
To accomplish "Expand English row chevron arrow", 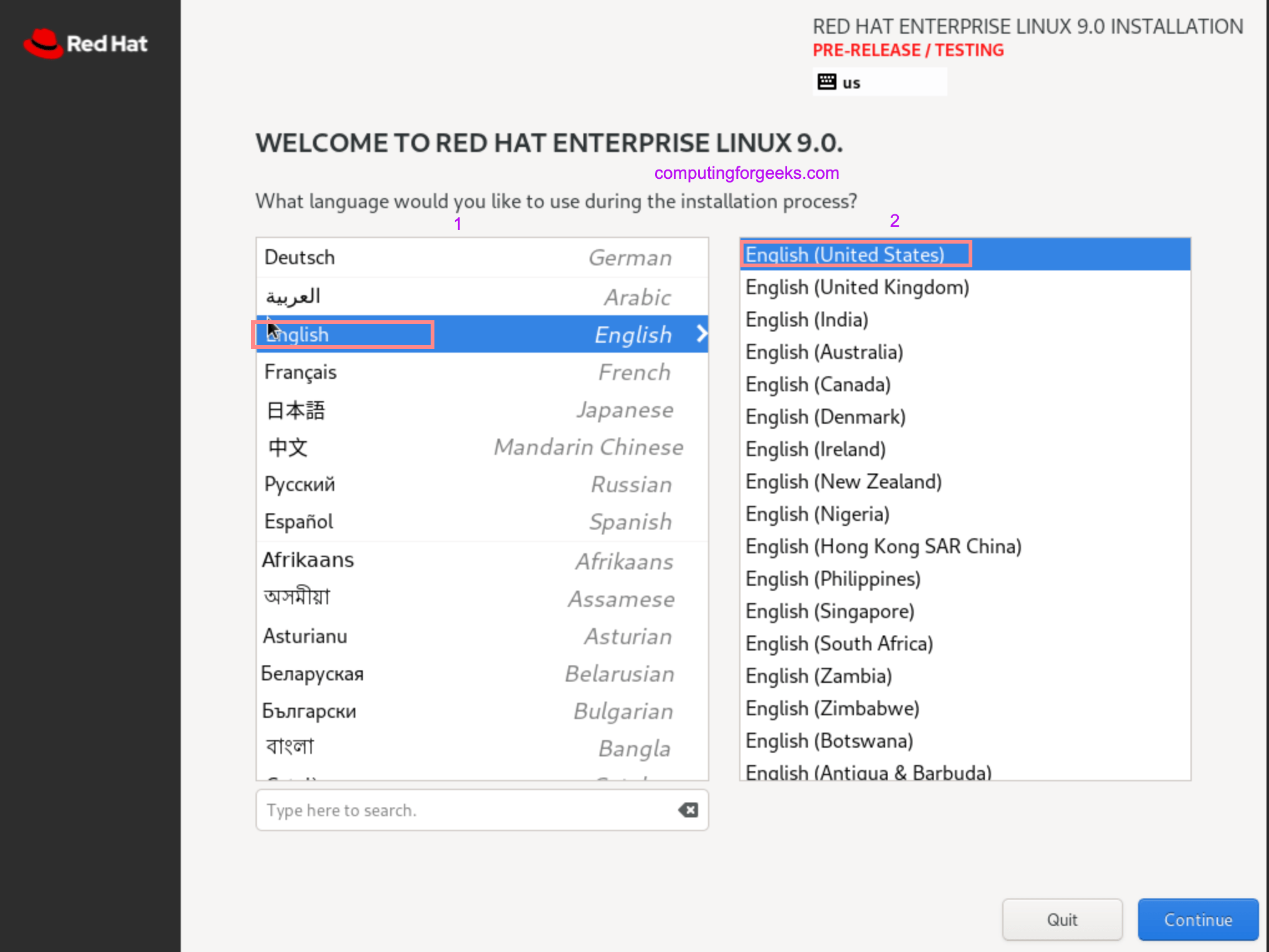I will tap(702, 334).
